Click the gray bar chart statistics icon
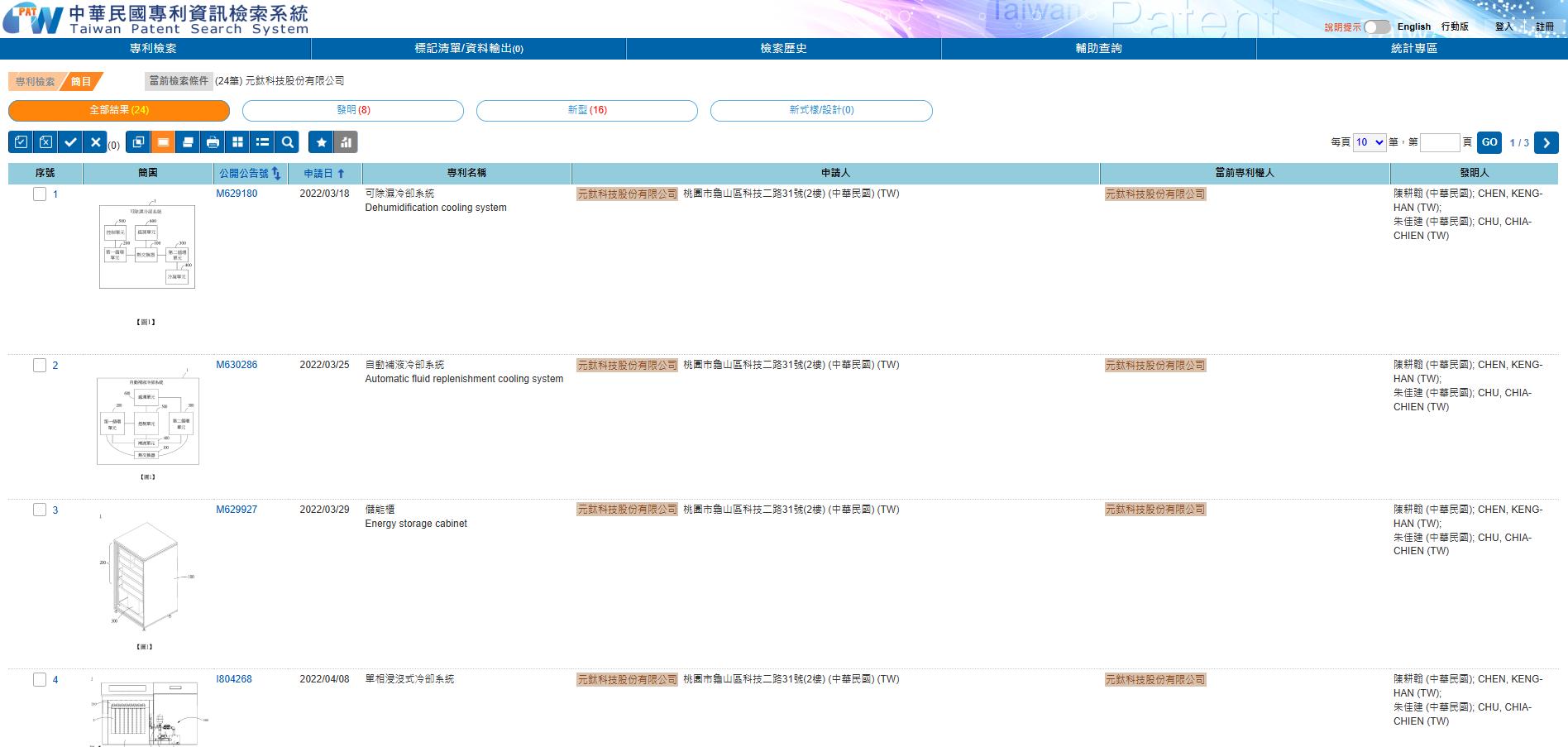 click(x=346, y=142)
